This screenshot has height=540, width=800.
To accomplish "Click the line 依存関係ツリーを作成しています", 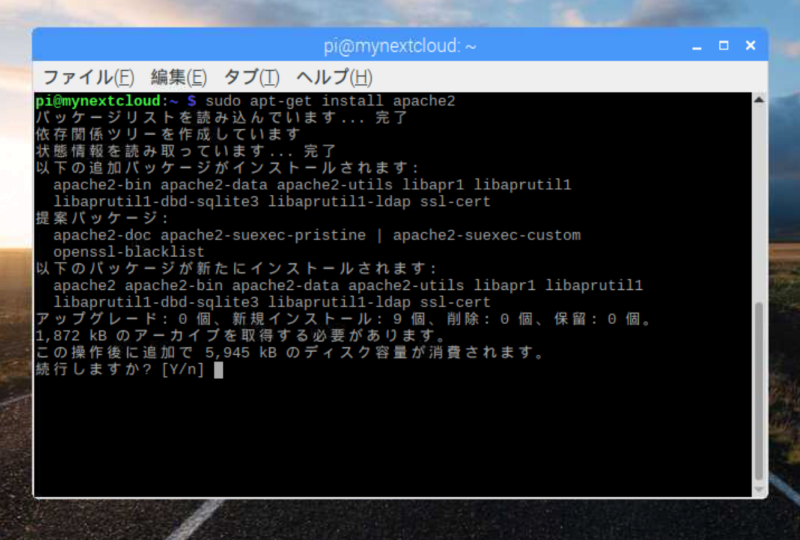I will (168, 134).
